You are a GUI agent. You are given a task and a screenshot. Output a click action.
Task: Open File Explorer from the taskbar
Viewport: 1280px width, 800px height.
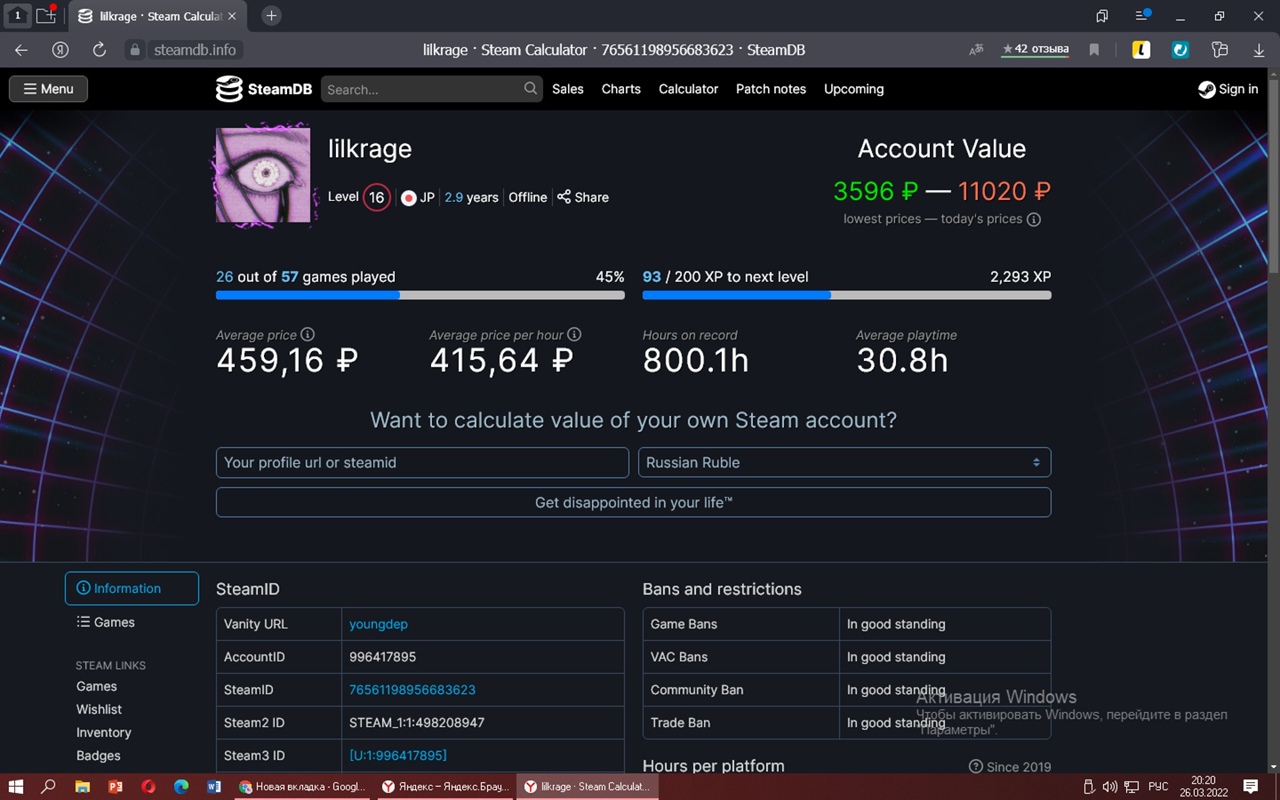tap(82, 787)
